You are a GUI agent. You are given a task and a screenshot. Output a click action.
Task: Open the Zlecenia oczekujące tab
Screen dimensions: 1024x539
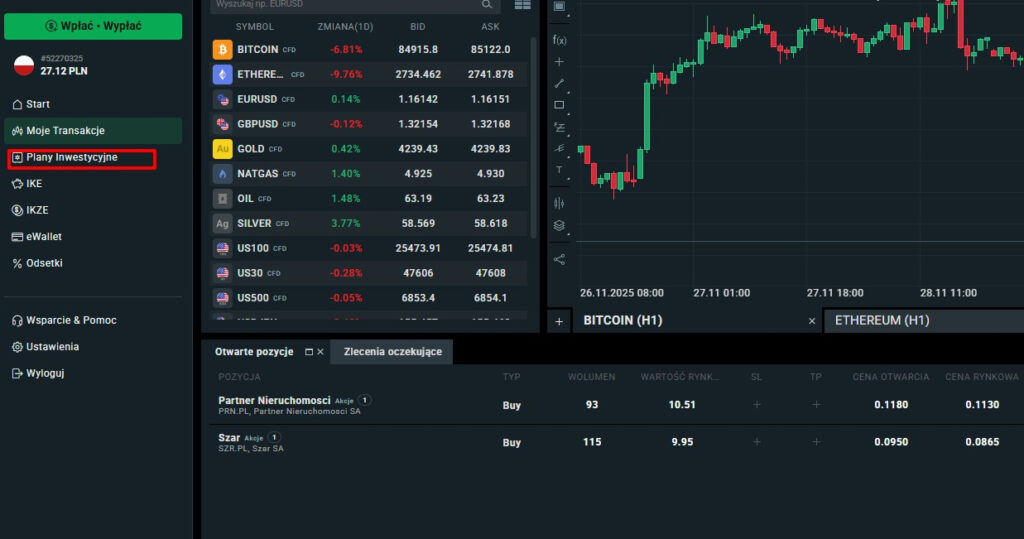click(392, 352)
